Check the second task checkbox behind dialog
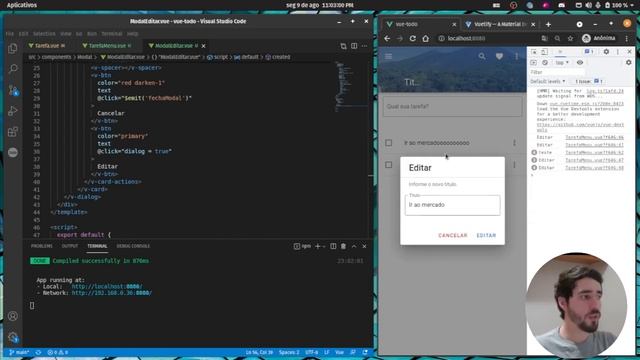This screenshot has width=640, height=360. [389, 165]
